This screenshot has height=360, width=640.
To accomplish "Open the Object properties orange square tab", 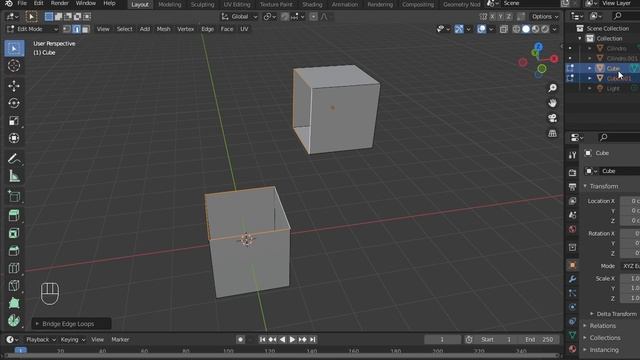I will click(572, 265).
